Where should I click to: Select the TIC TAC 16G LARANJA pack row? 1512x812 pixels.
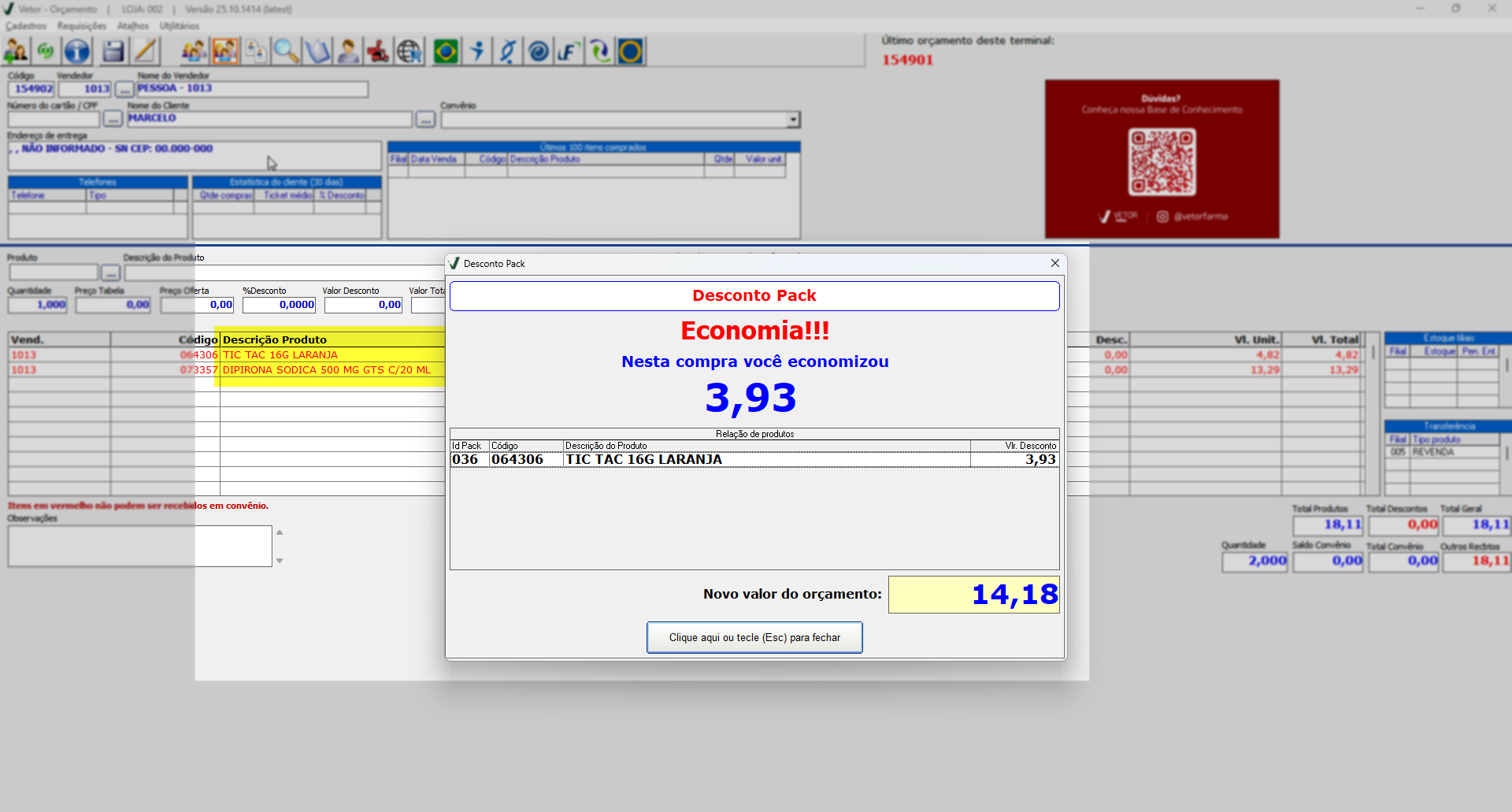click(754, 460)
